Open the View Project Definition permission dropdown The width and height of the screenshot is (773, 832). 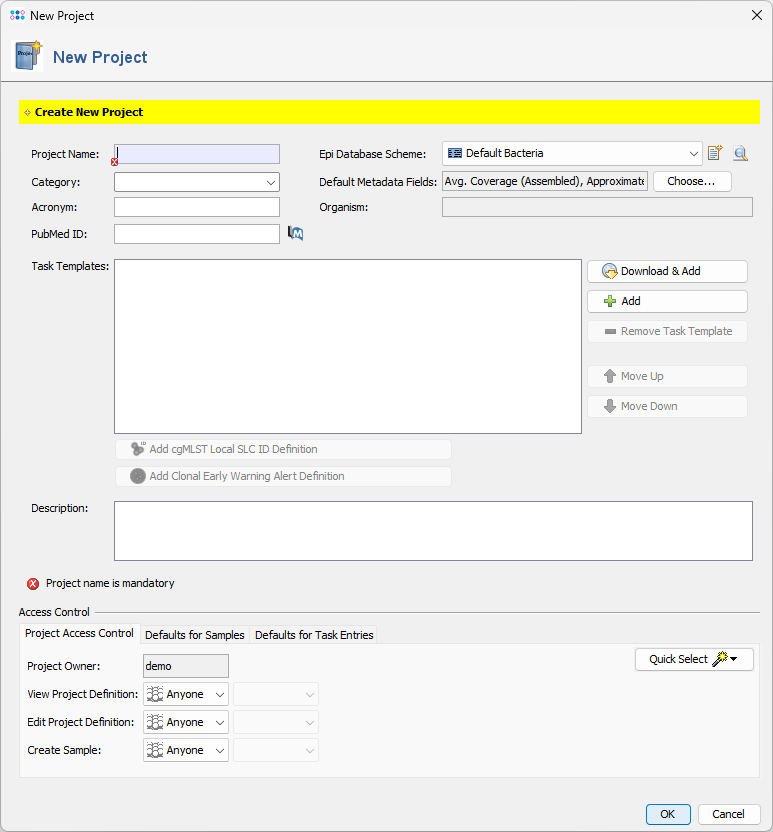tap(185, 693)
